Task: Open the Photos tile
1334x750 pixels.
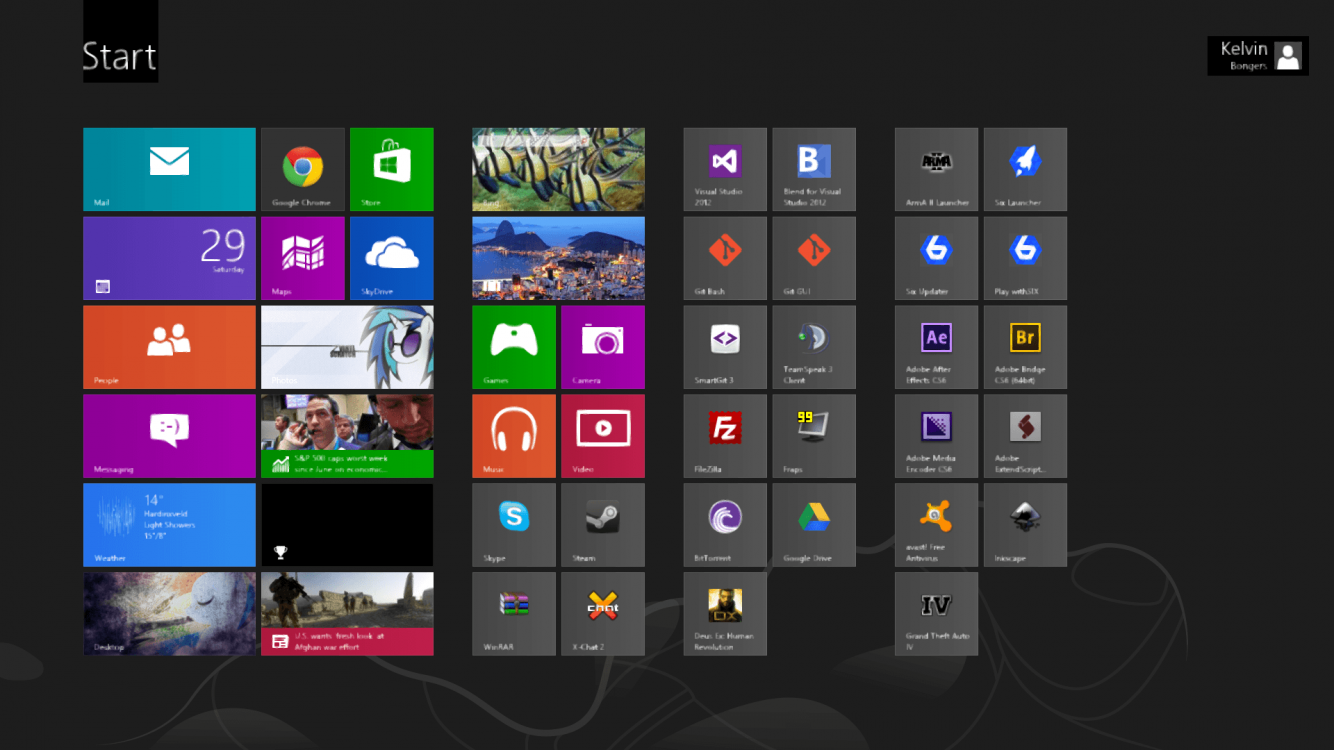Action: tap(347, 347)
